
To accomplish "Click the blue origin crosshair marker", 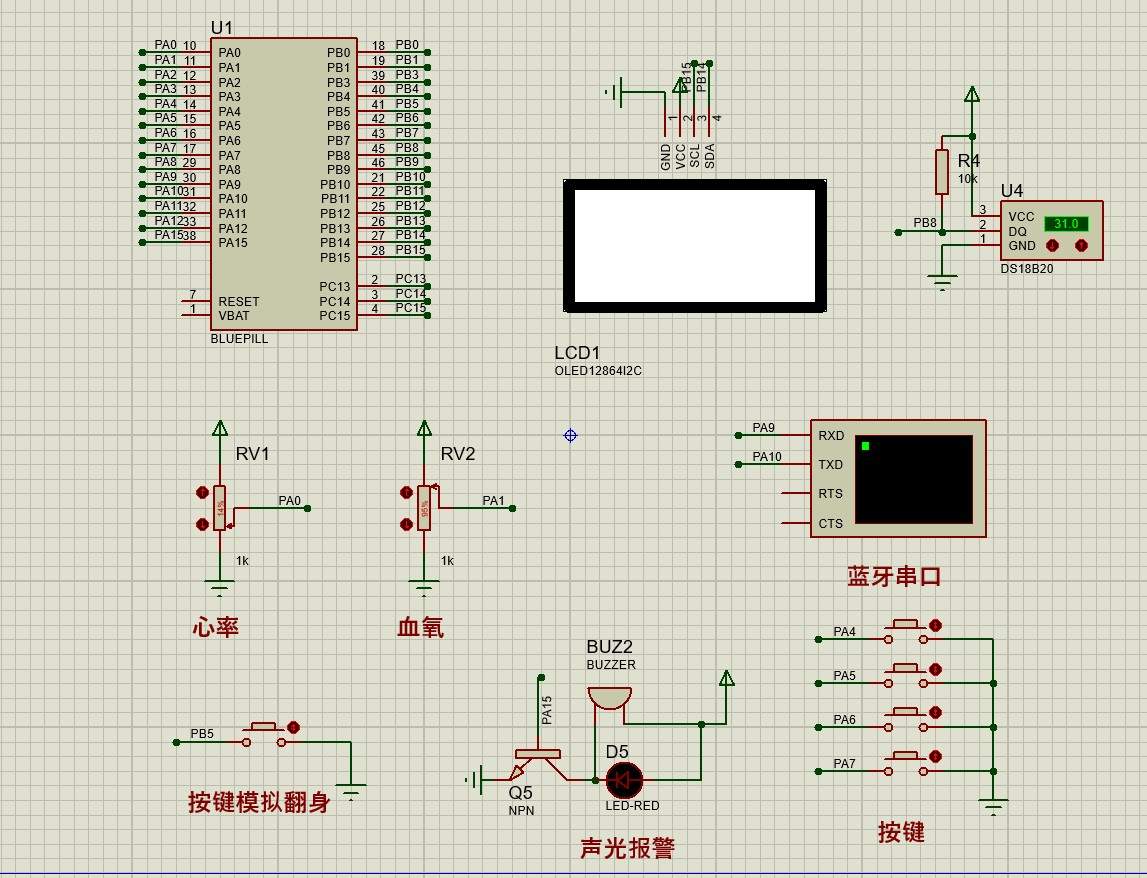I will pos(571,435).
